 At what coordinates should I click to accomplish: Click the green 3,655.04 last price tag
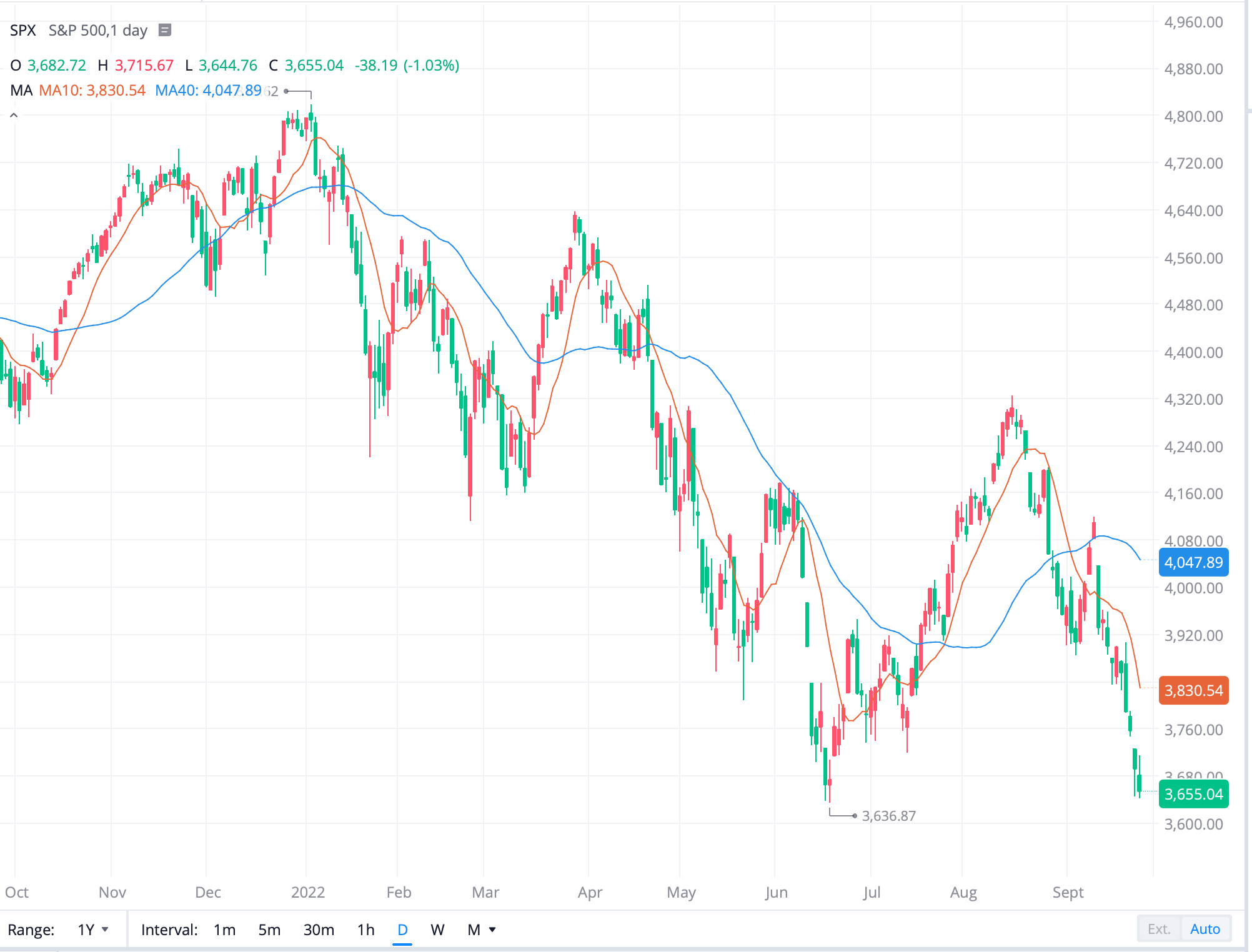[x=1193, y=794]
